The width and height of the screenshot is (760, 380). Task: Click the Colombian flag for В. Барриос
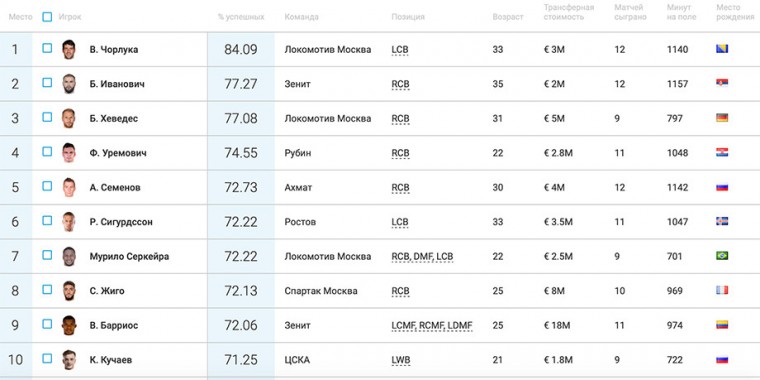(722, 325)
